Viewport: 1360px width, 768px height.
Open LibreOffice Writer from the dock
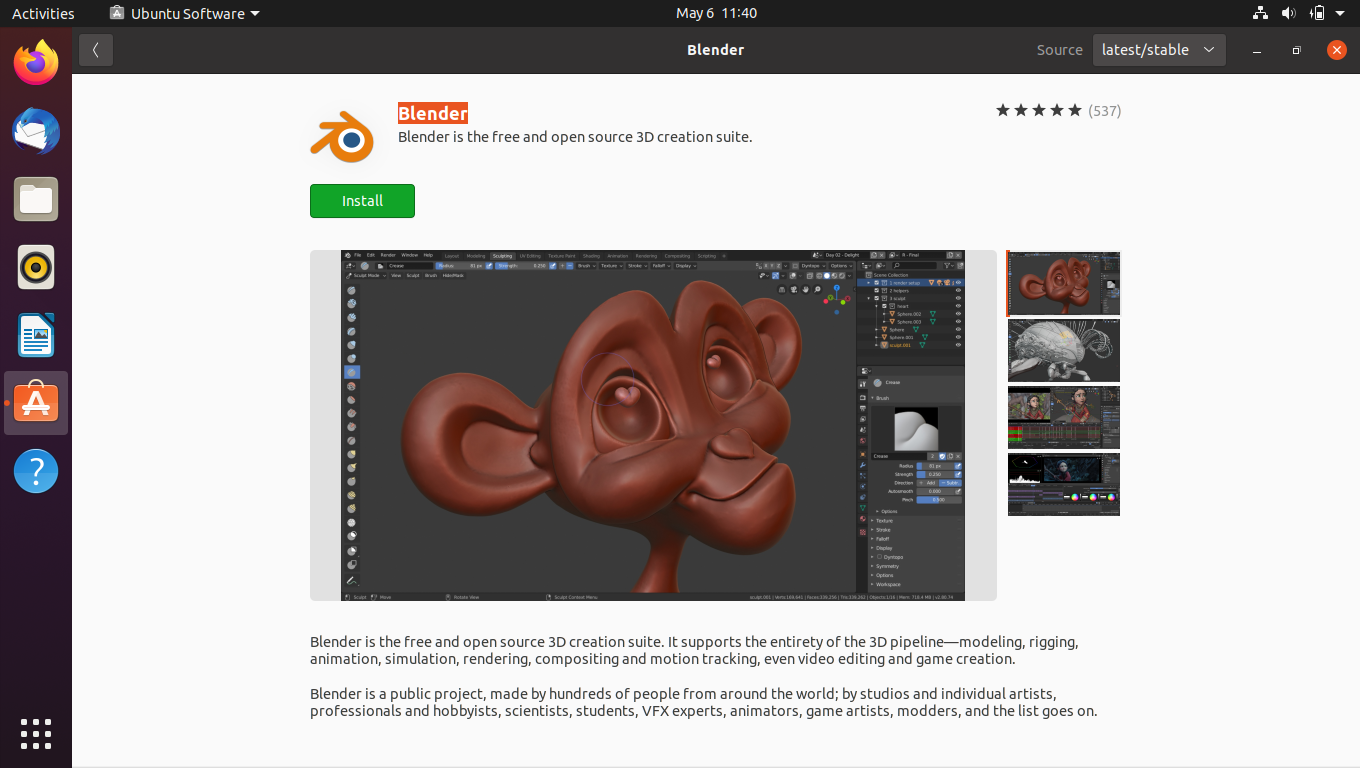tap(35, 335)
